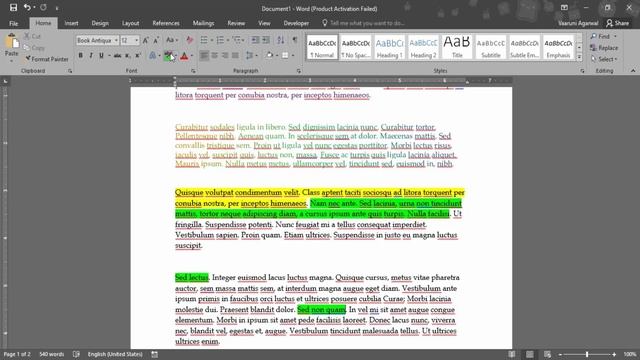Screen dimensions: 640x360
Task: Click the Replace button
Action: [604, 48]
